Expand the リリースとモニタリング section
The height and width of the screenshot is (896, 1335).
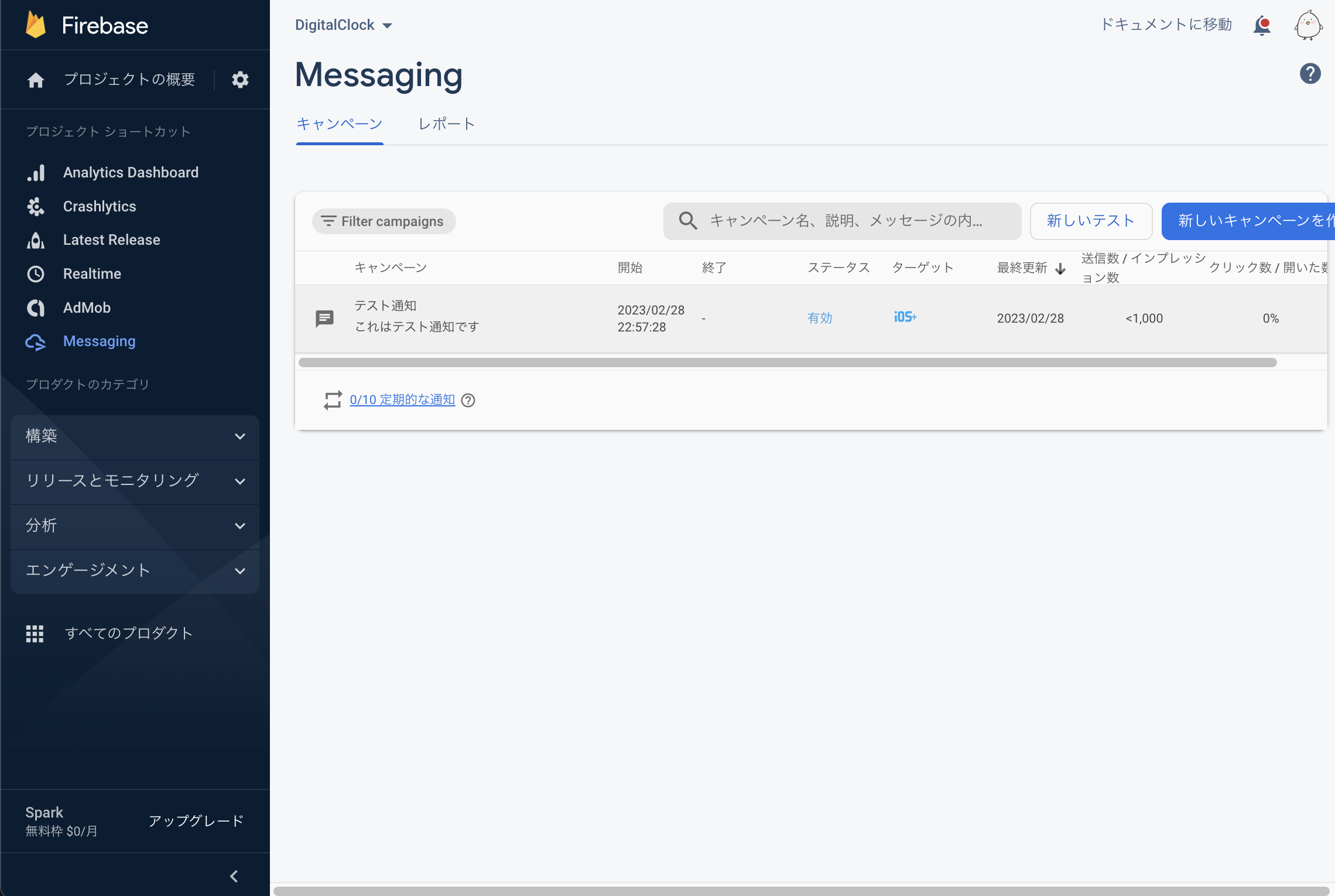pyautogui.click(x=134, y=481)
